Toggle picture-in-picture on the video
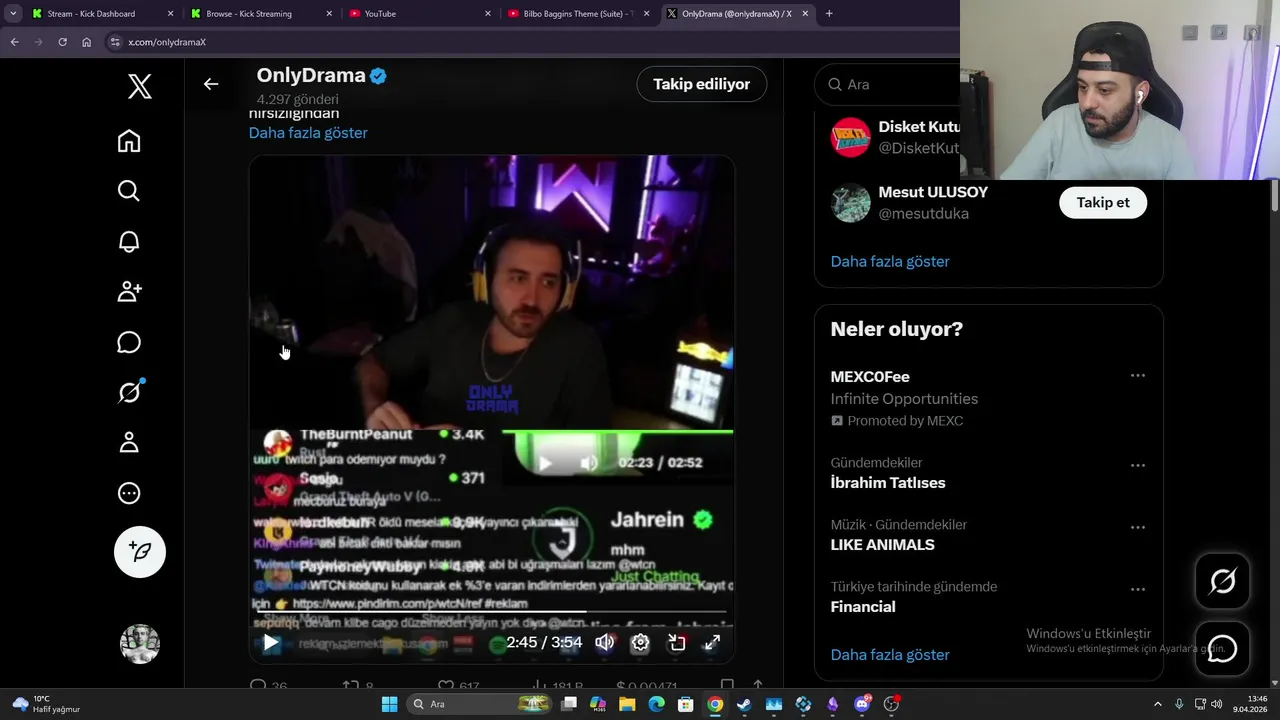Viewport: 1280px width, 720px height. pos(677,643)
